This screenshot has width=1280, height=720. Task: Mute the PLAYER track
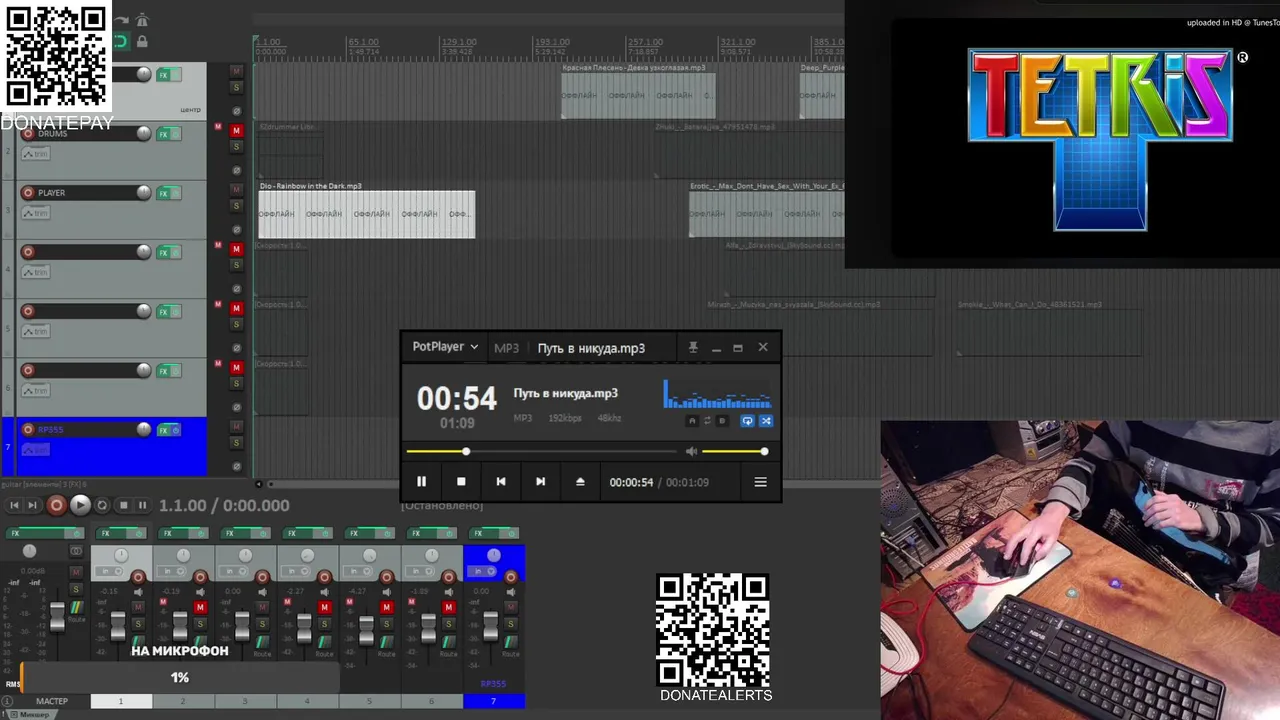[x=237, y=190]
